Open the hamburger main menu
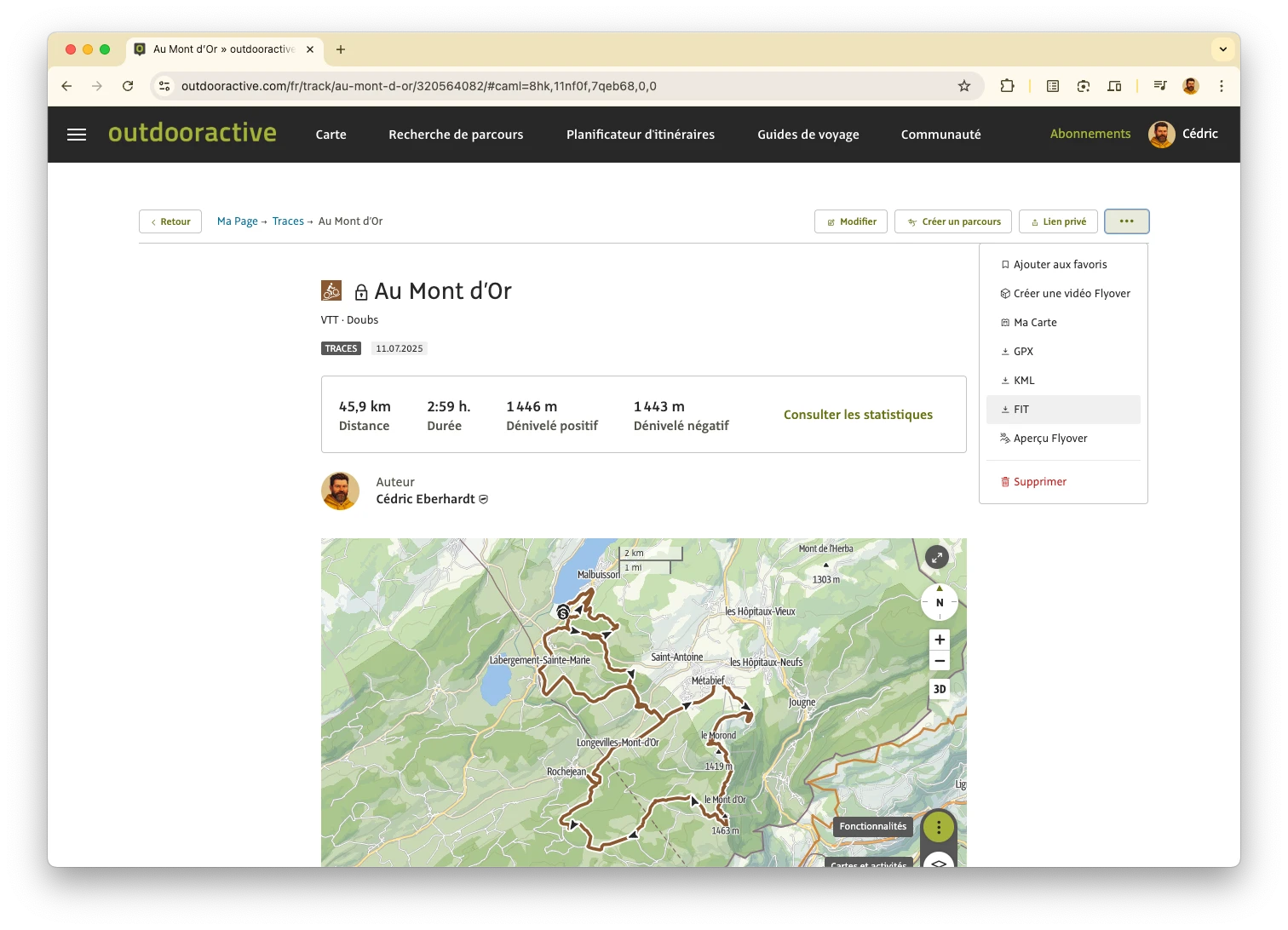Viewport: 1288px width, 930px height. 77,135
